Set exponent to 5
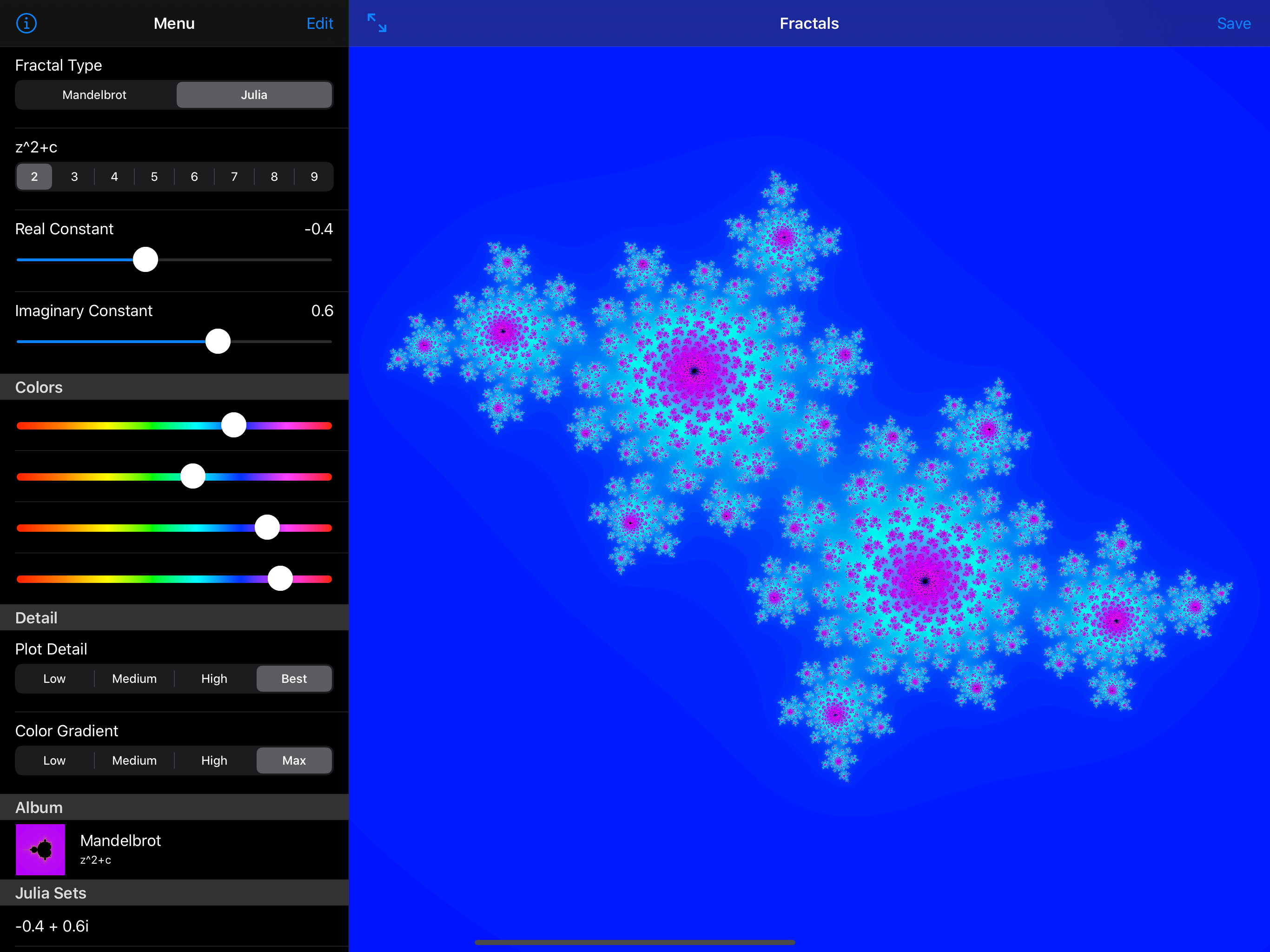Screen dimensions: 1270x952 pos(154,177)
